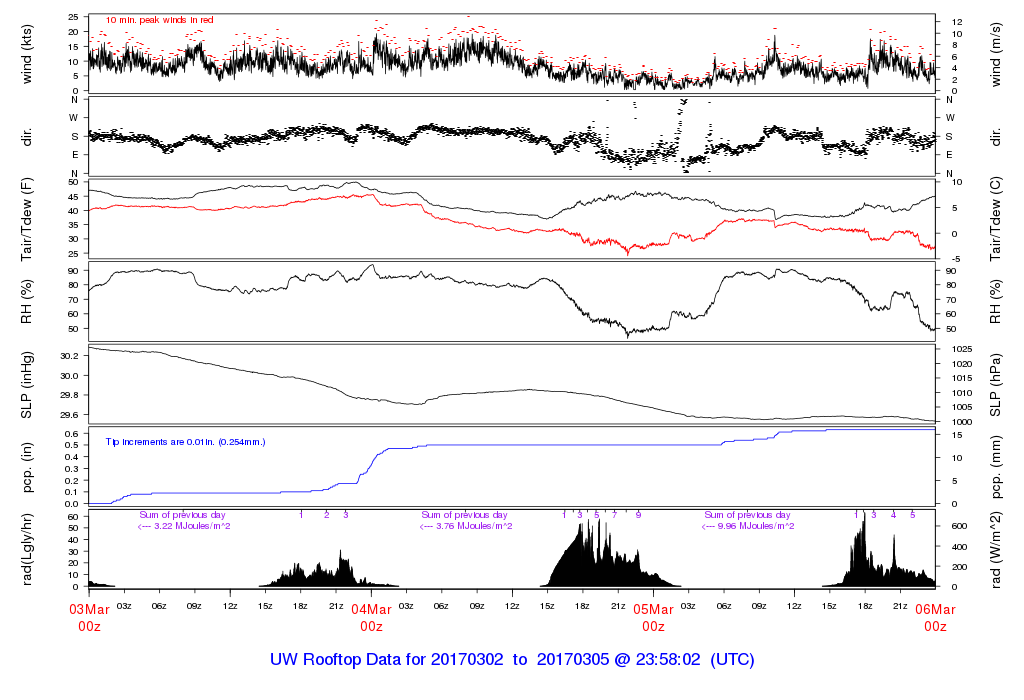The height and width of the screenshot is (700, 1024).
Task: Click the '06Mar' date label on time axis
Action: click(x=935, y=609)
